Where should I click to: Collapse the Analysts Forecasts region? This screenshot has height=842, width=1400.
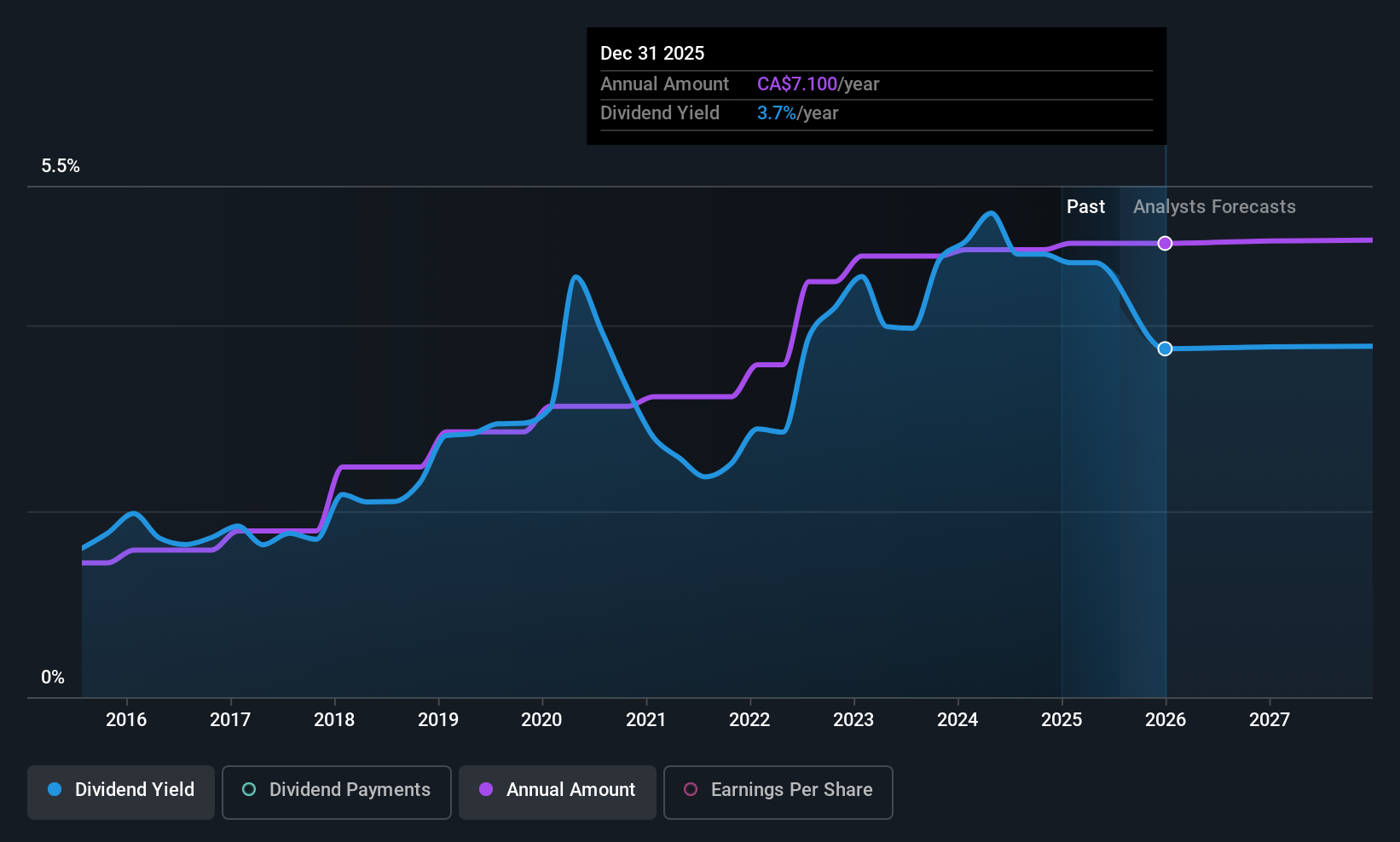1214,206
